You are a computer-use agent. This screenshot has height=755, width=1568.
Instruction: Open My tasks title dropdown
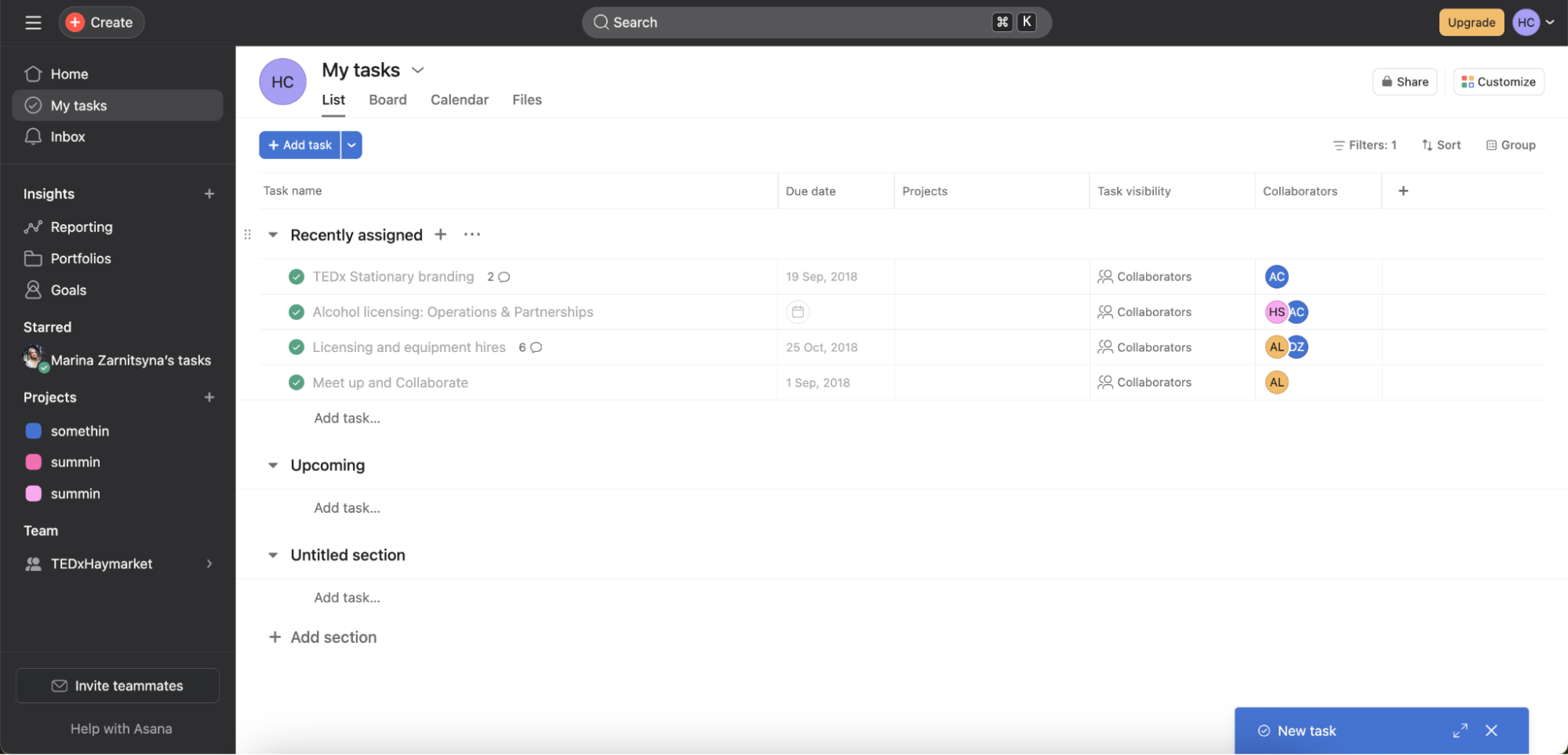(418, 71)
